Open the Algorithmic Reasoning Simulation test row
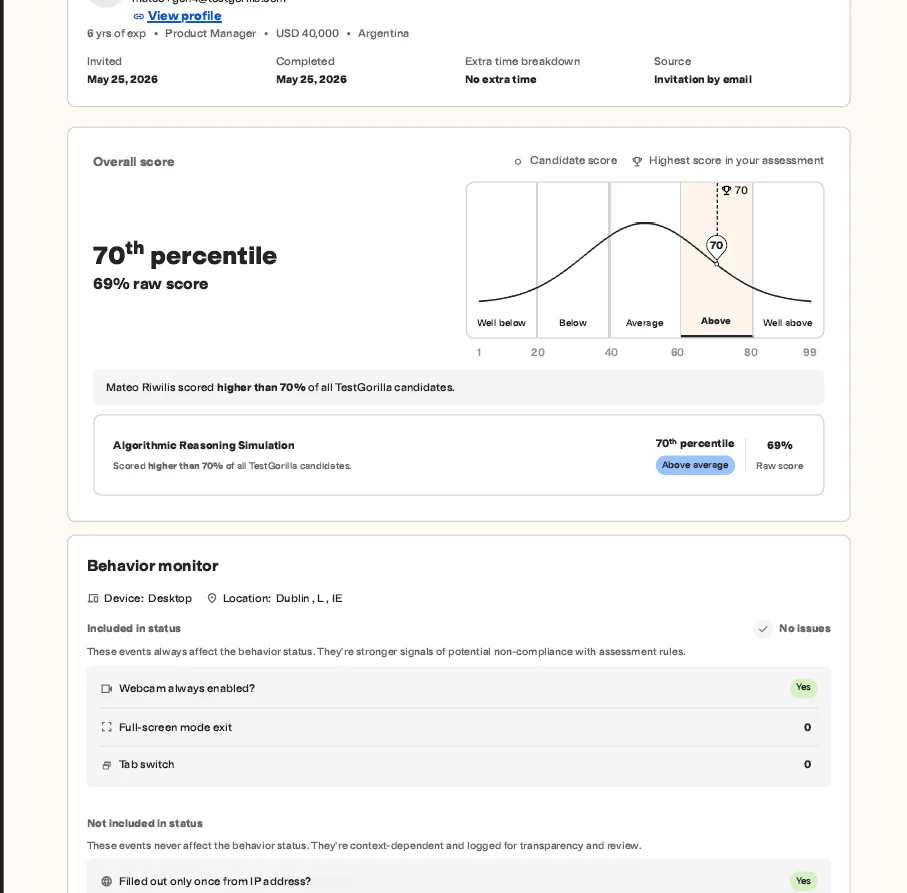907x893 pixels. (459, 455)
